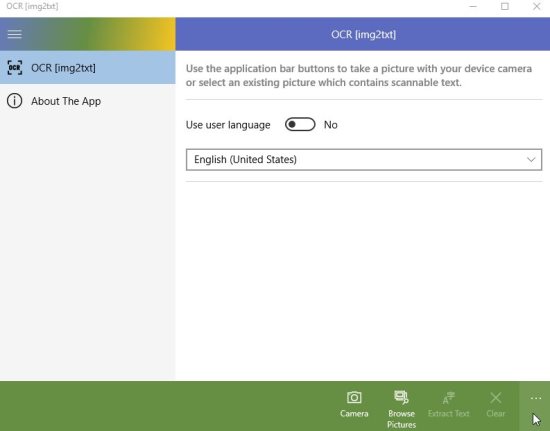This screenshot has height=431, width=550.
Task: Click the 'No' toggle state label
Action: (x=330, y=125)
